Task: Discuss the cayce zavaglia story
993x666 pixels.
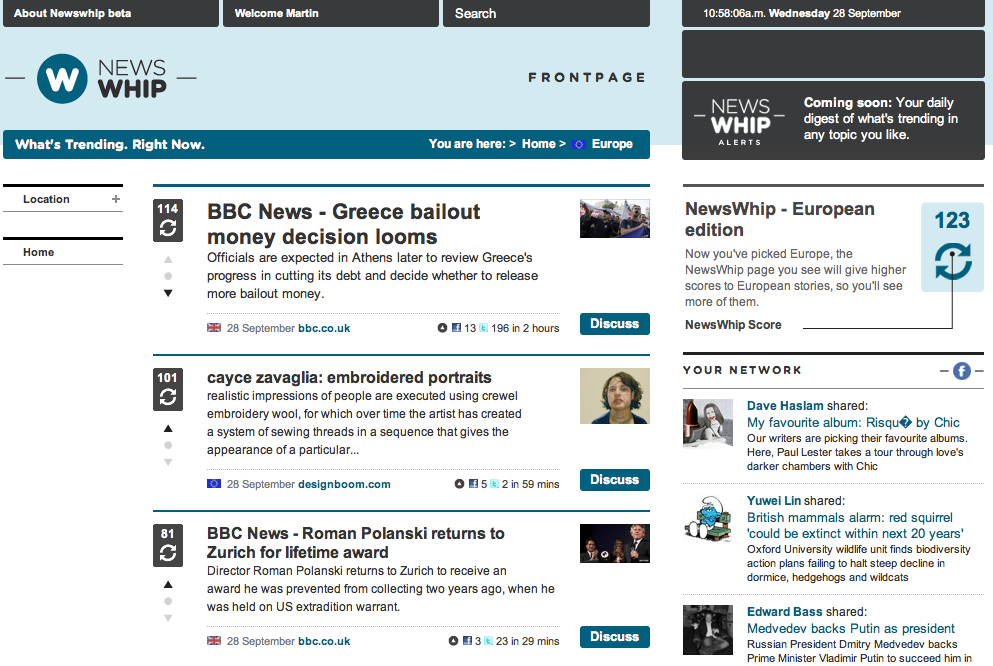Action: click(x=615, y=480)
